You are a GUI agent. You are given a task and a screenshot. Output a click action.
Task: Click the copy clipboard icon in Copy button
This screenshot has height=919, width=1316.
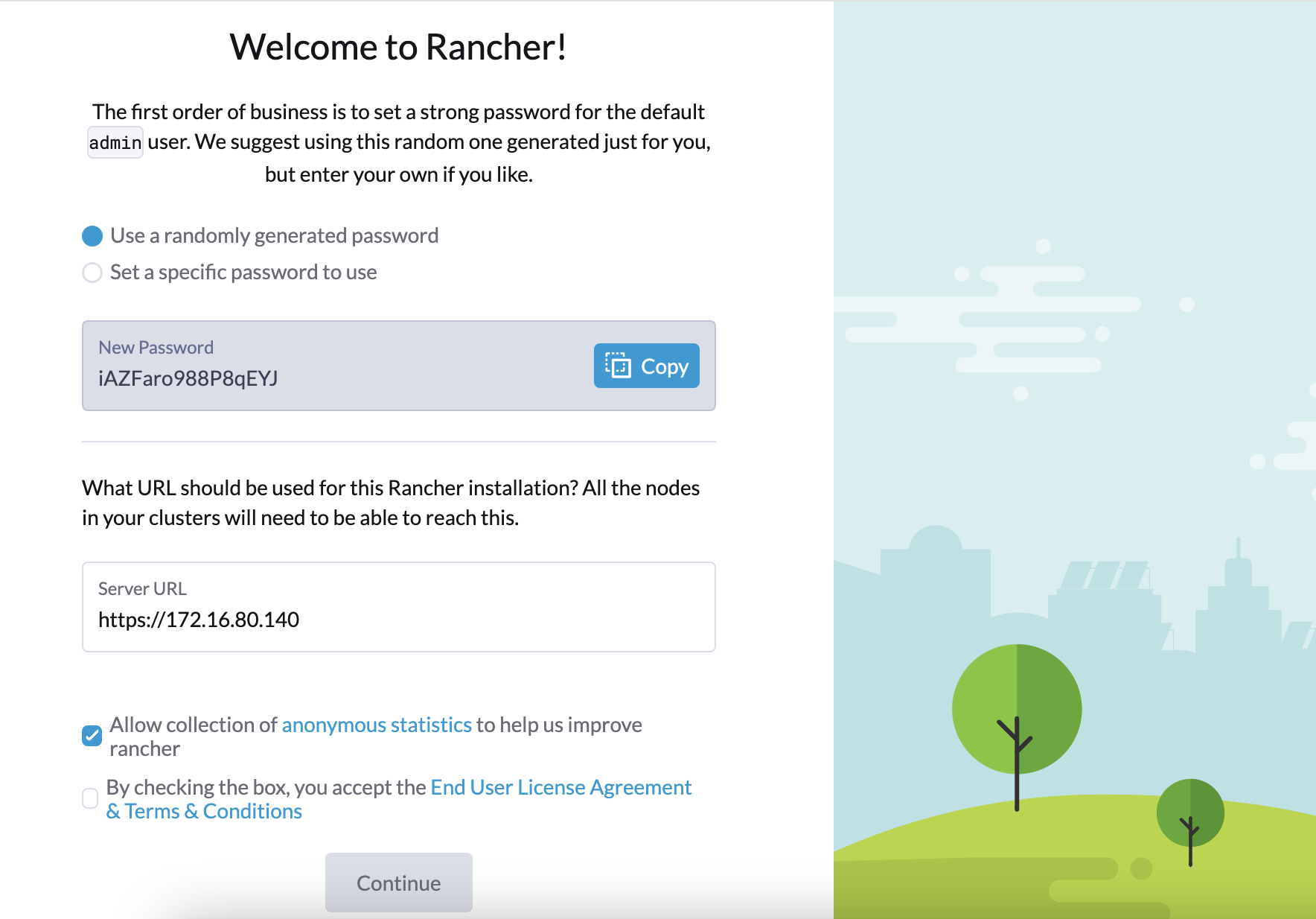tap(618, 366)
